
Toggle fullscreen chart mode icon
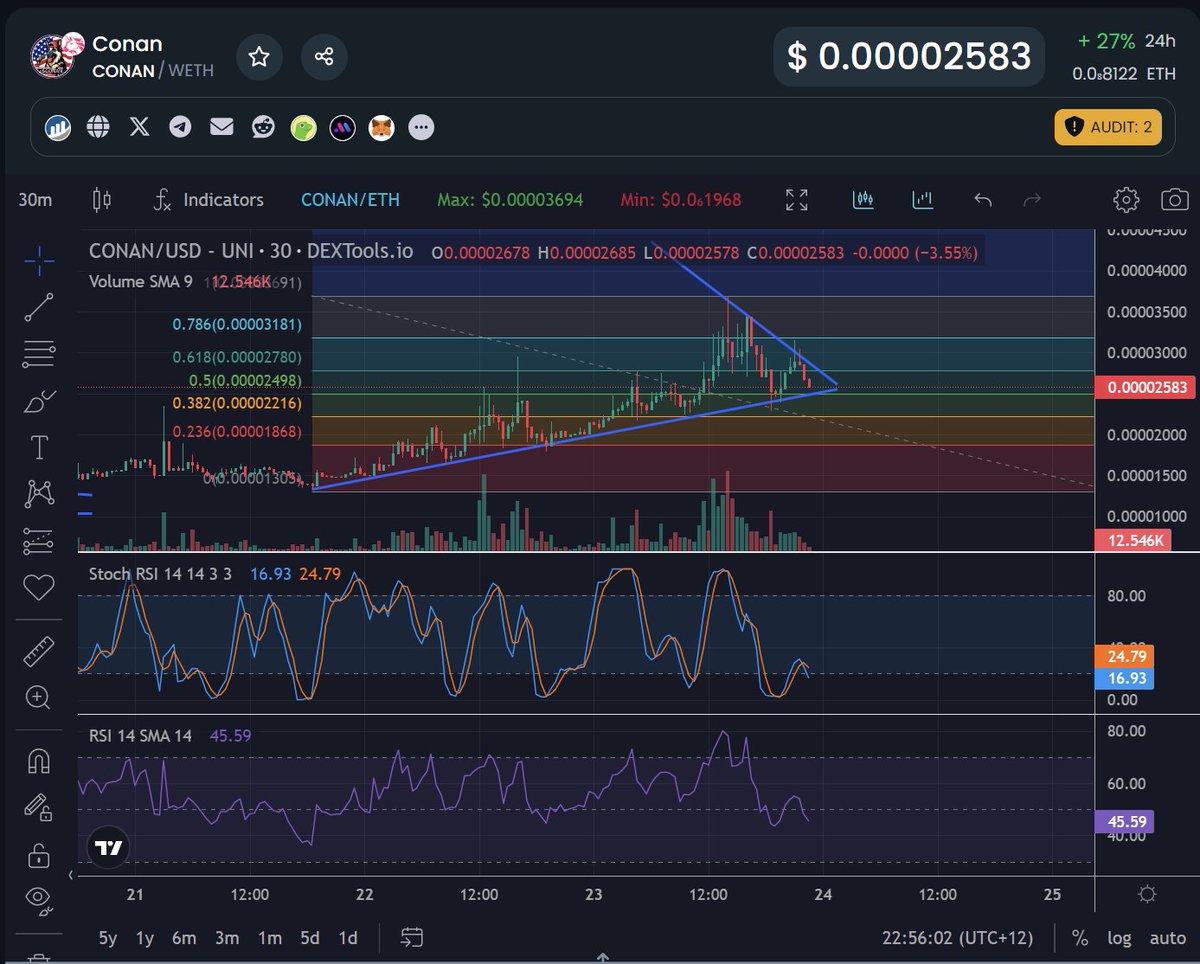797,200
